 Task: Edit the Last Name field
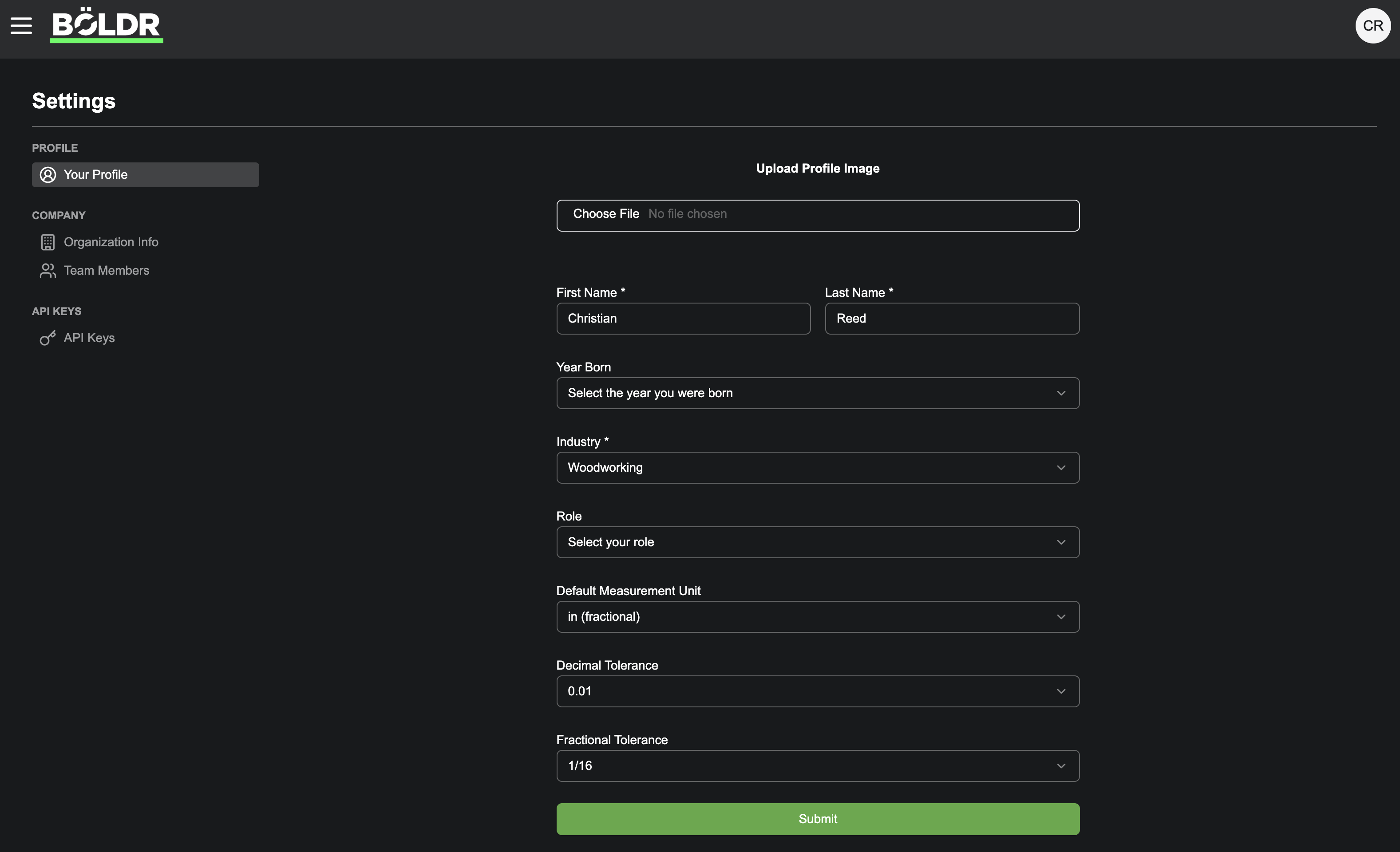[x=952, y=319]
